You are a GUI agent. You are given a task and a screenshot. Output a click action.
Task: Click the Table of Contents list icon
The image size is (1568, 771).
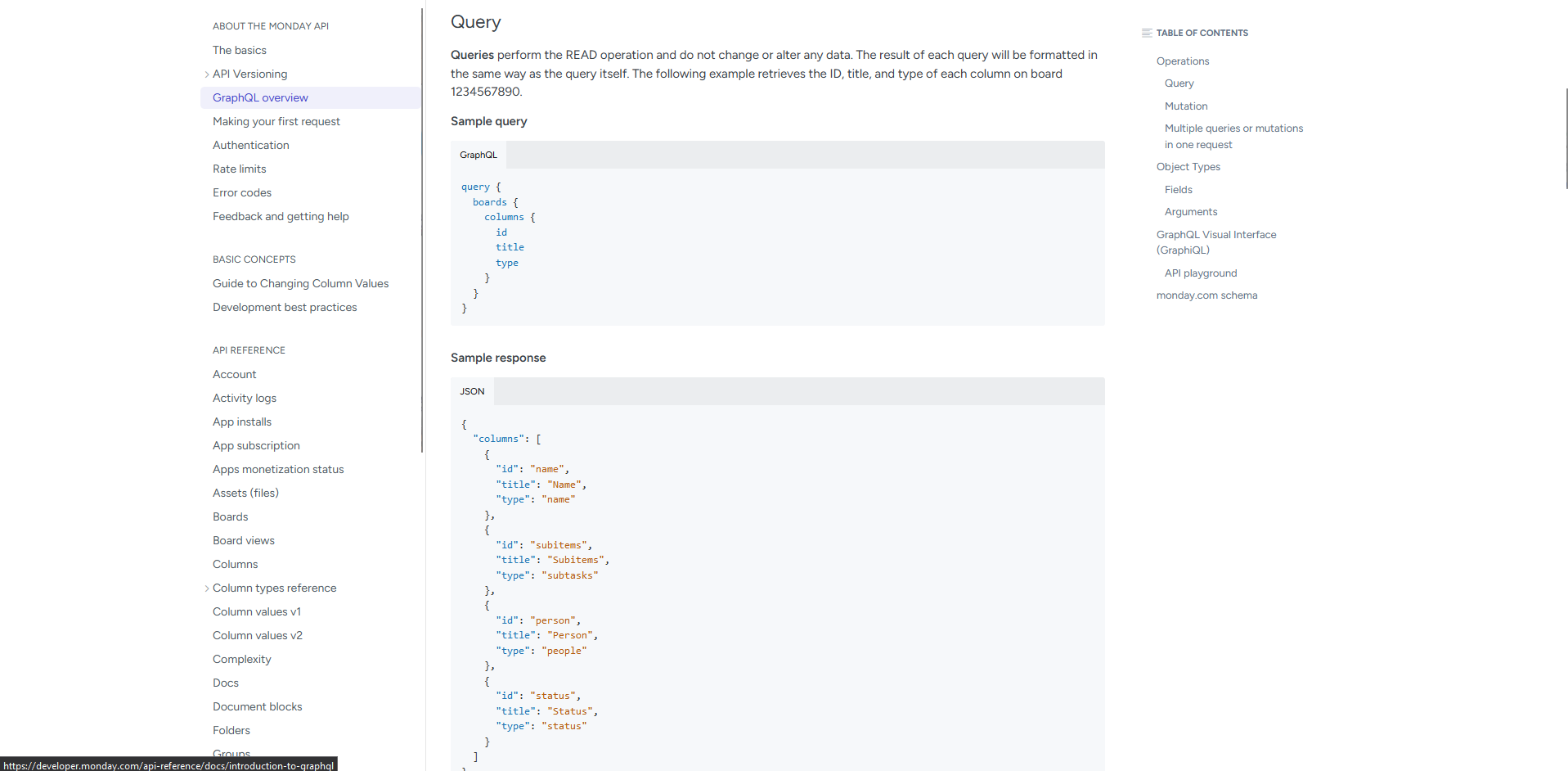(1147, 33)
